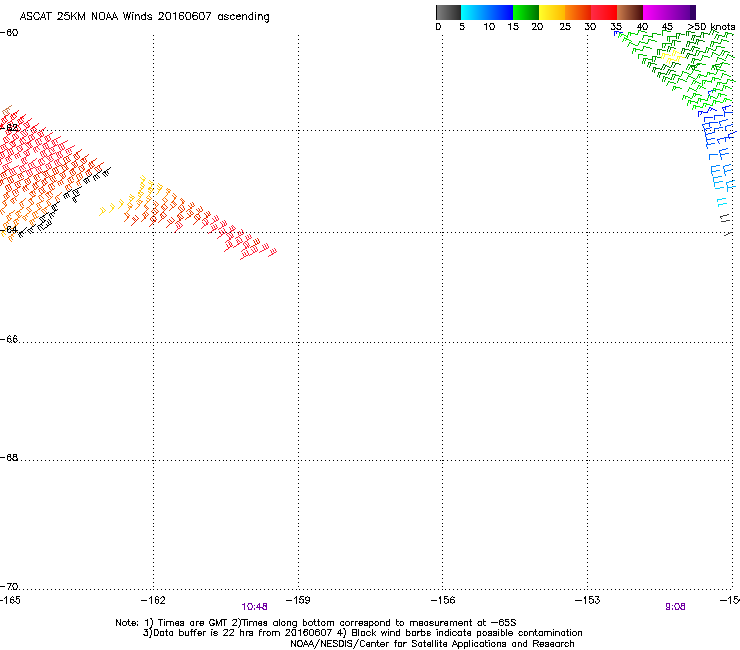This screenshot has height=650, width=740.
Task: Click the latitude label -68
Action: (x=9, y=457)
